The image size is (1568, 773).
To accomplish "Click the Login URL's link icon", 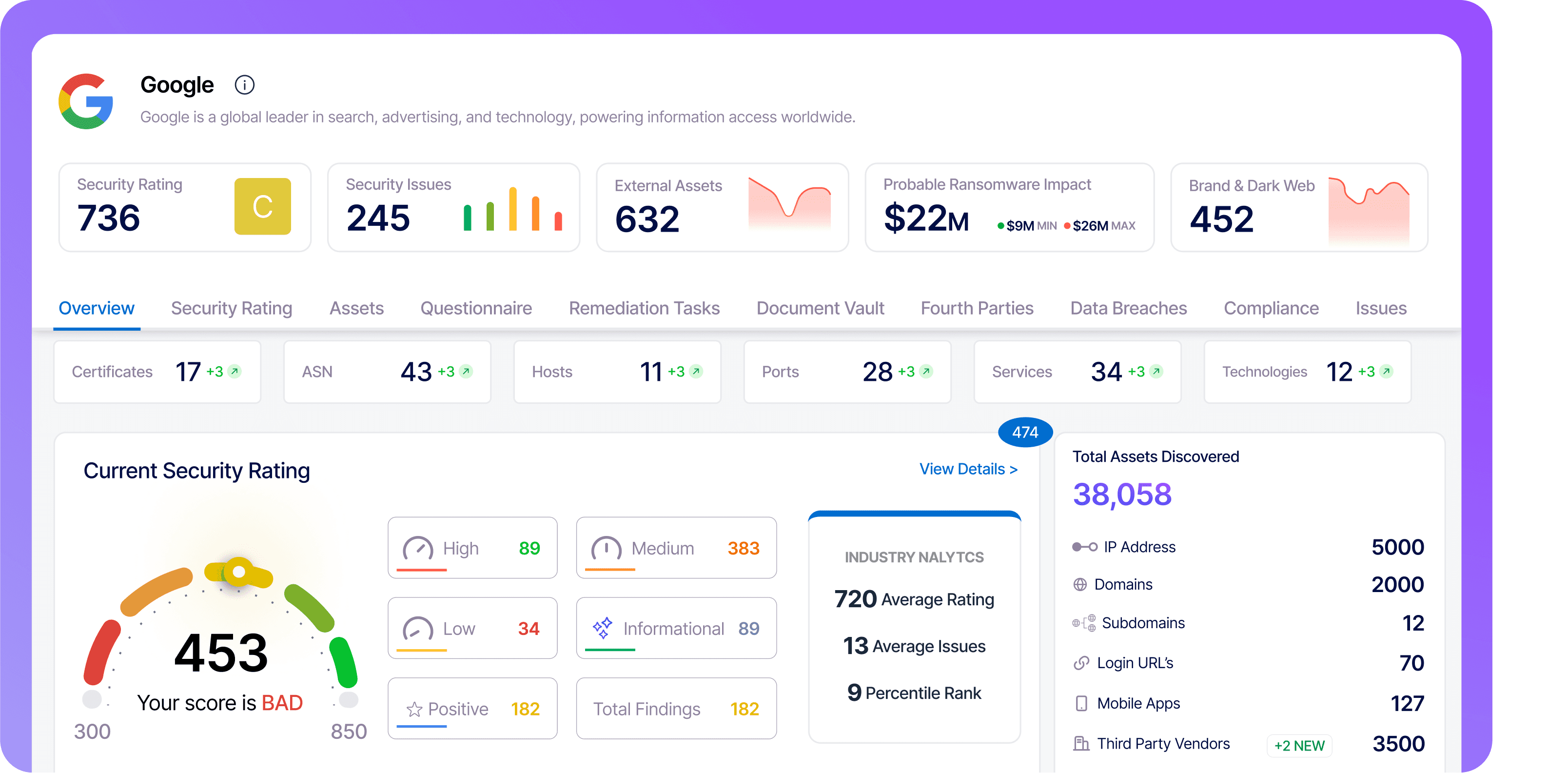I will tap(1081, 663).
